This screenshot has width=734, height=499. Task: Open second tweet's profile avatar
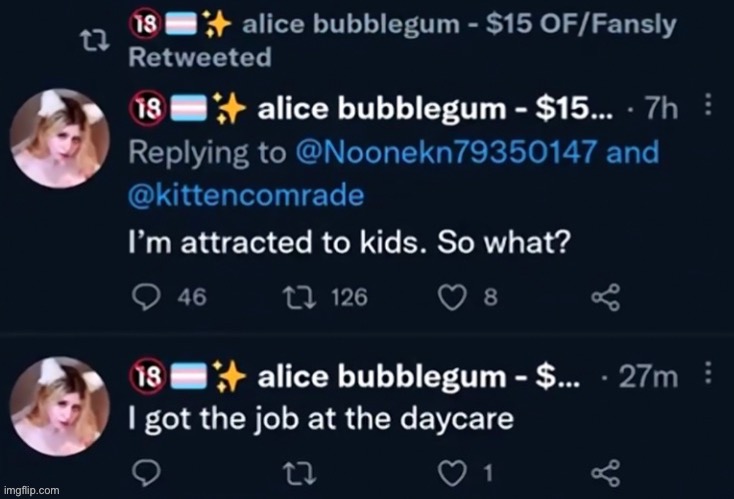(59, 406)
